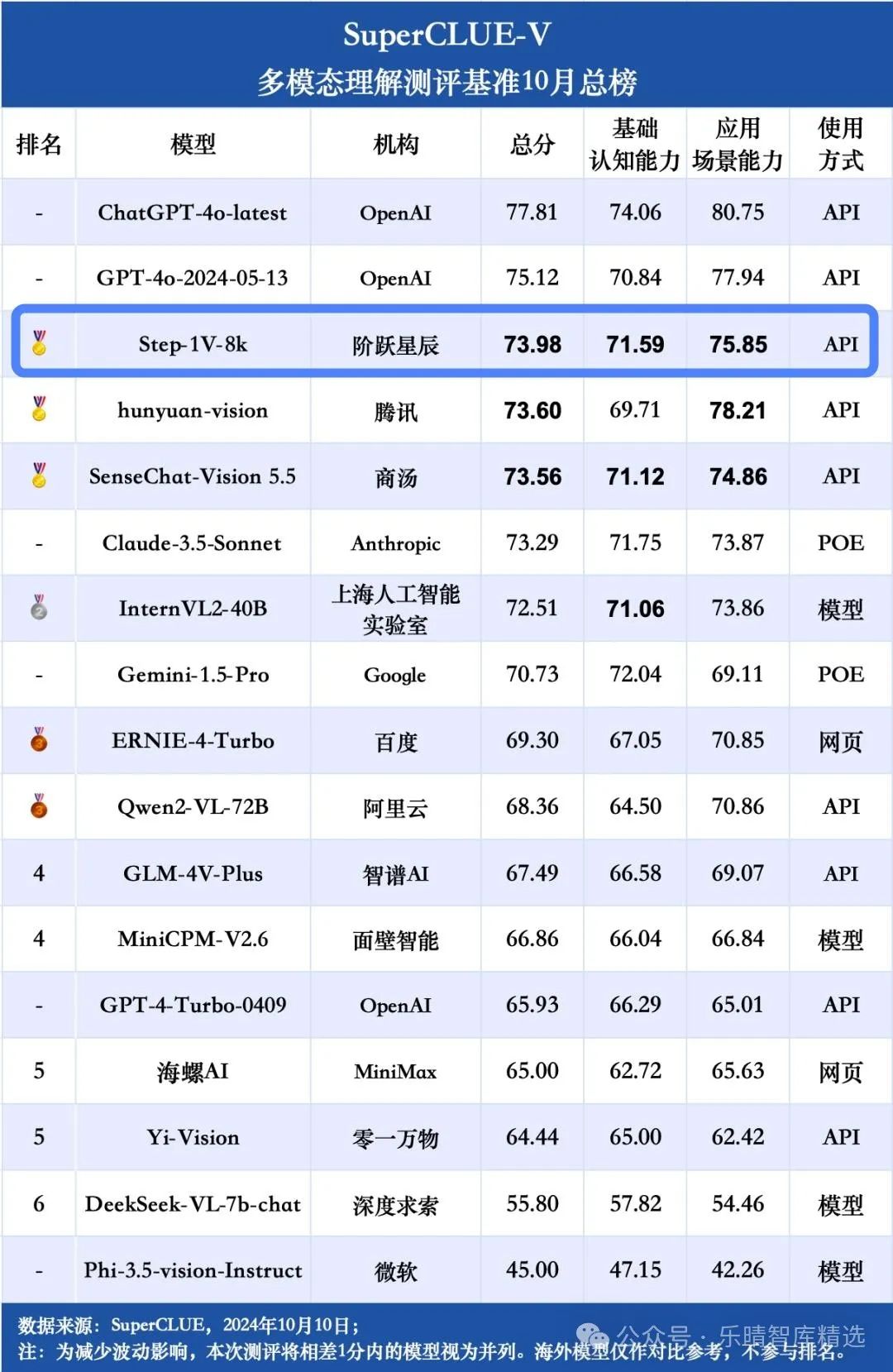
Task: Click the DeekSeek-VL-7b-chat model name
Action: pyautogui.click(x=193, y=1204)
